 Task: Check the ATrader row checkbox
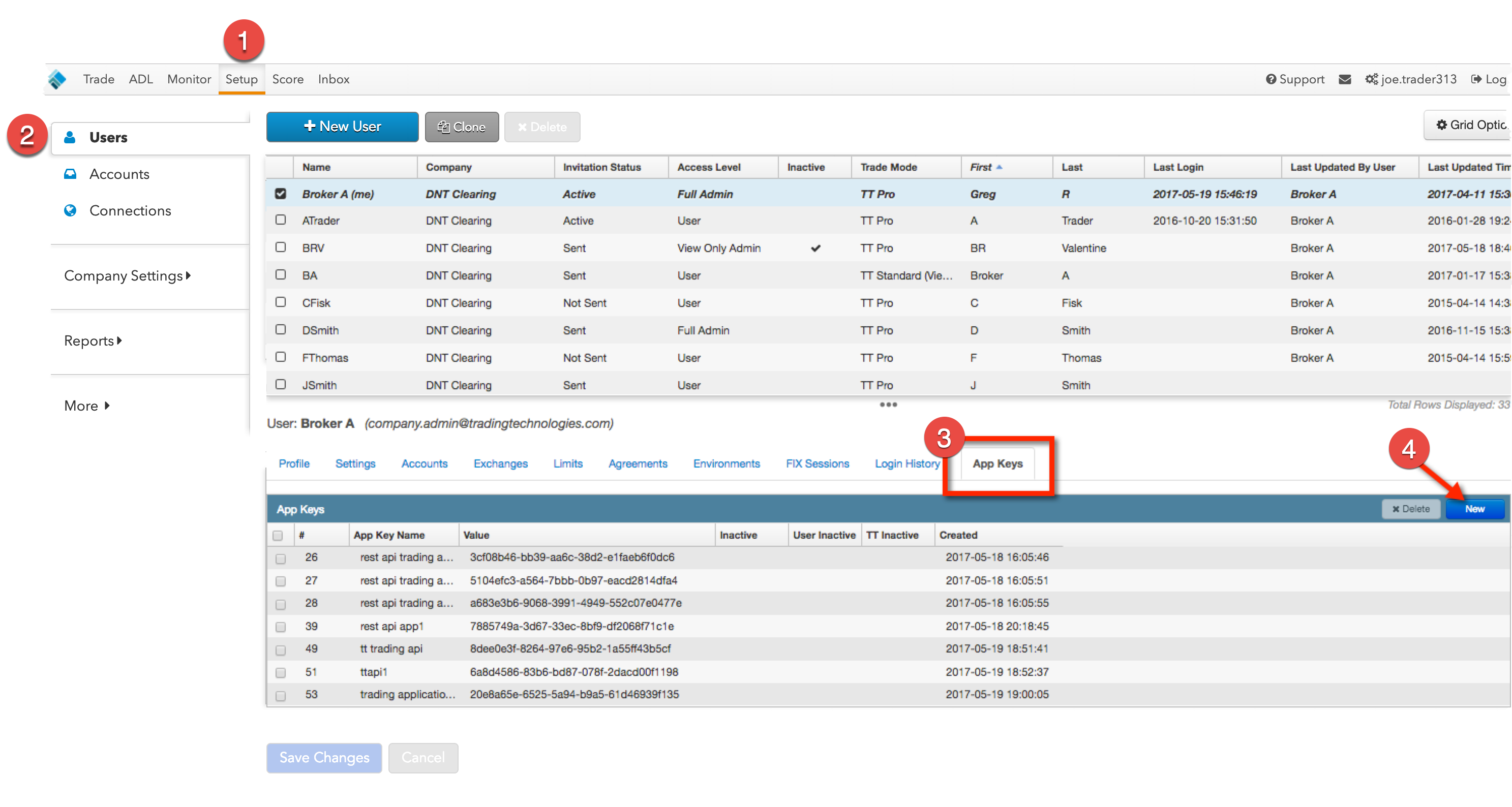tap(281, 220)
